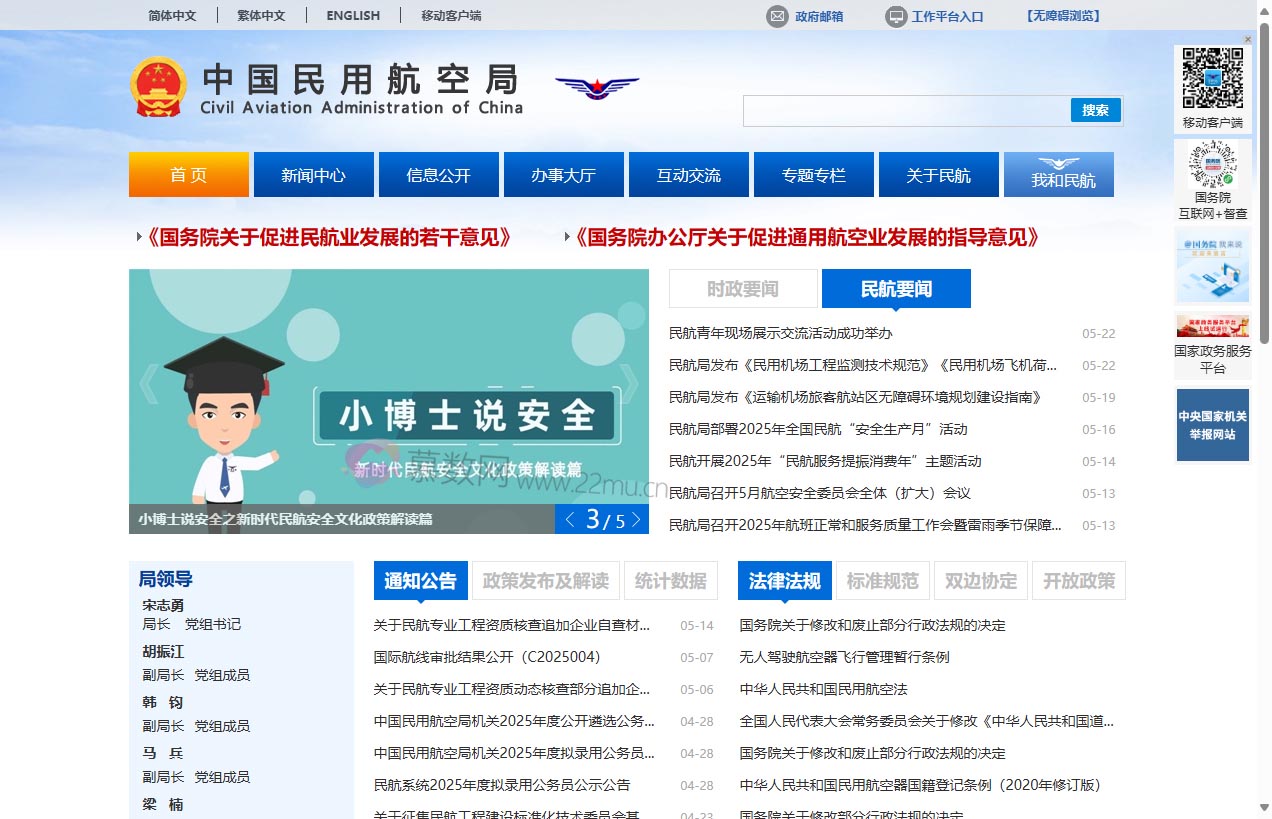Image resolution: width=1272 pixels, height=819 pixels.
Task: Click the civil aviation wings emblem
Action: click(x=597, y=88)
